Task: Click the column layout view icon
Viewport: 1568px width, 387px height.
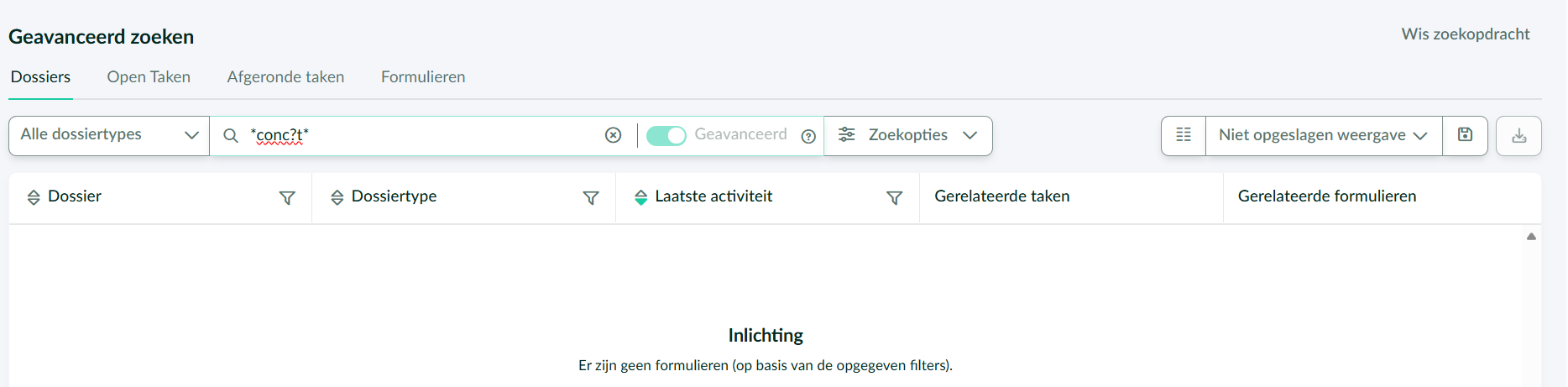Action: pos(1184,135)
